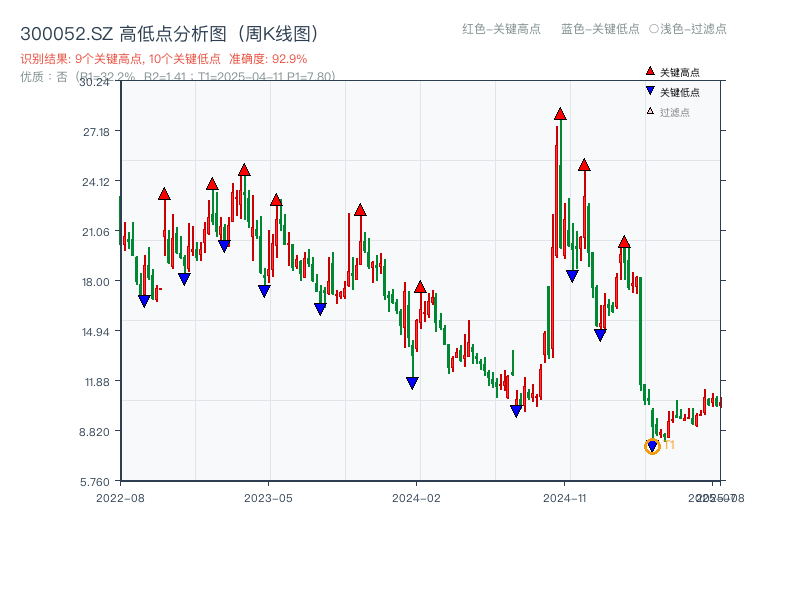The height and width of the screenshot is (600, 800).
Task: Select the red key-high triangle after the 2023-05 label
Action: [x=359, y=210]
